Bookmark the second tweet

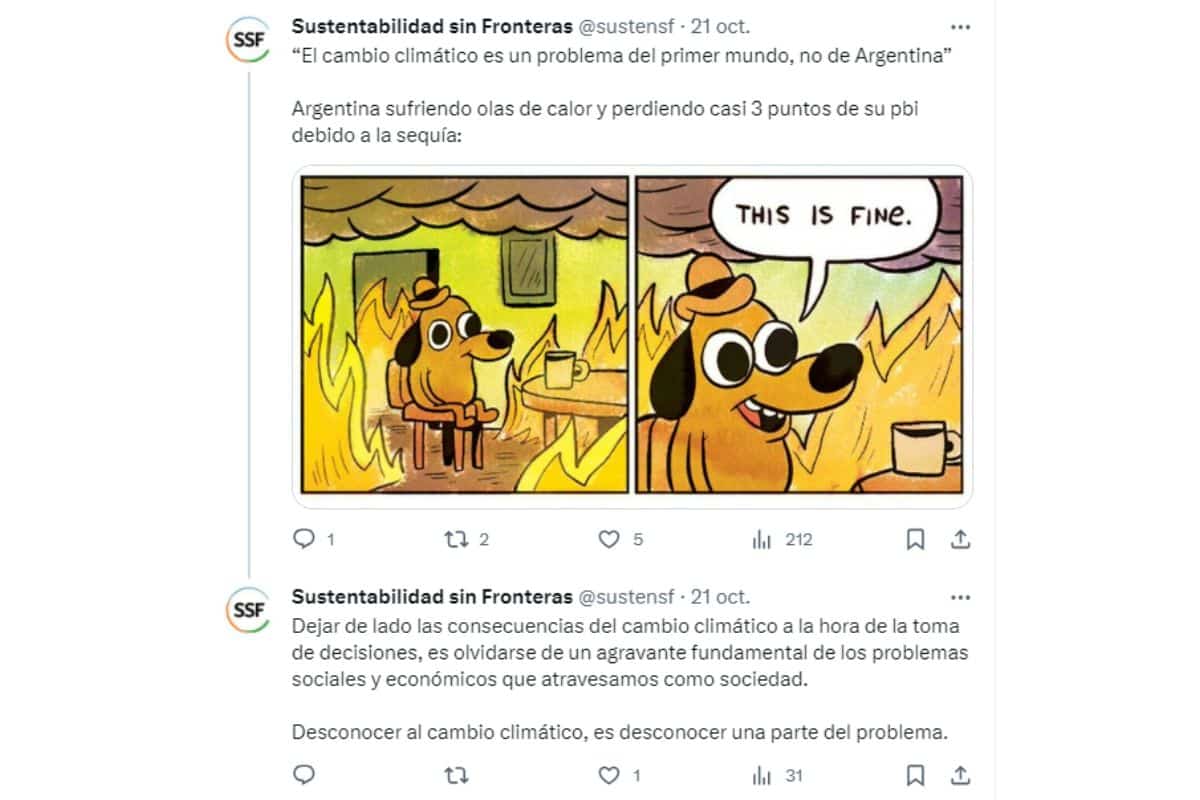914,775
